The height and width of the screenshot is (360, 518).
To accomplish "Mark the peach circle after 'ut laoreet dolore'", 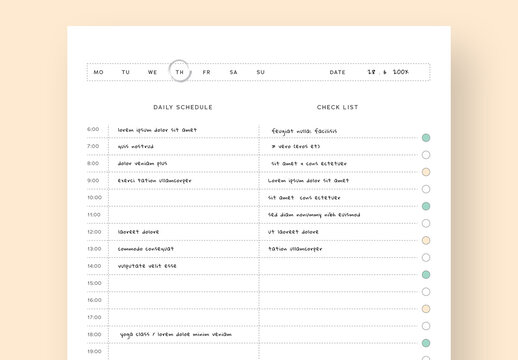I will point(426,240).
